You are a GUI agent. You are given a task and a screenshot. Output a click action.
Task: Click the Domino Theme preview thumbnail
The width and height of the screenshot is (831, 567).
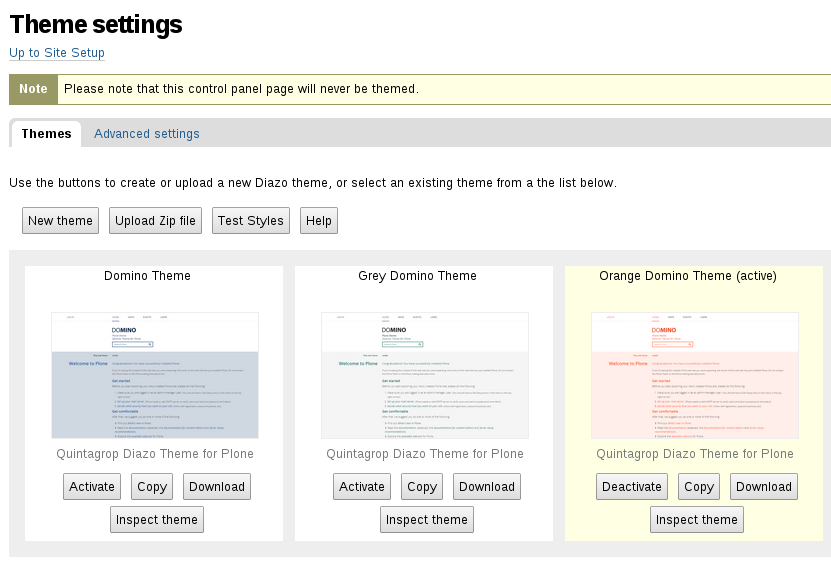pos(155,375)
